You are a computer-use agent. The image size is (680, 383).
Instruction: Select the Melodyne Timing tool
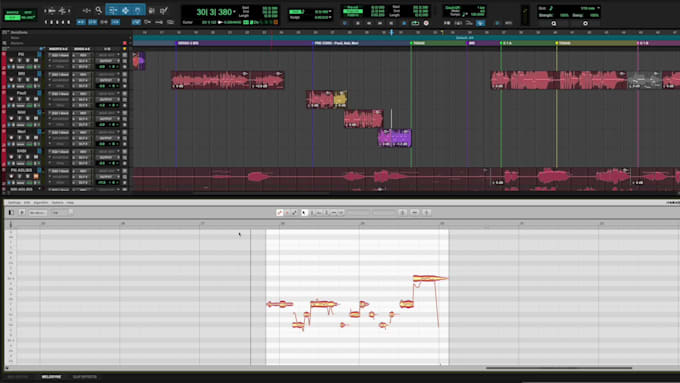(x=333, y=213)
